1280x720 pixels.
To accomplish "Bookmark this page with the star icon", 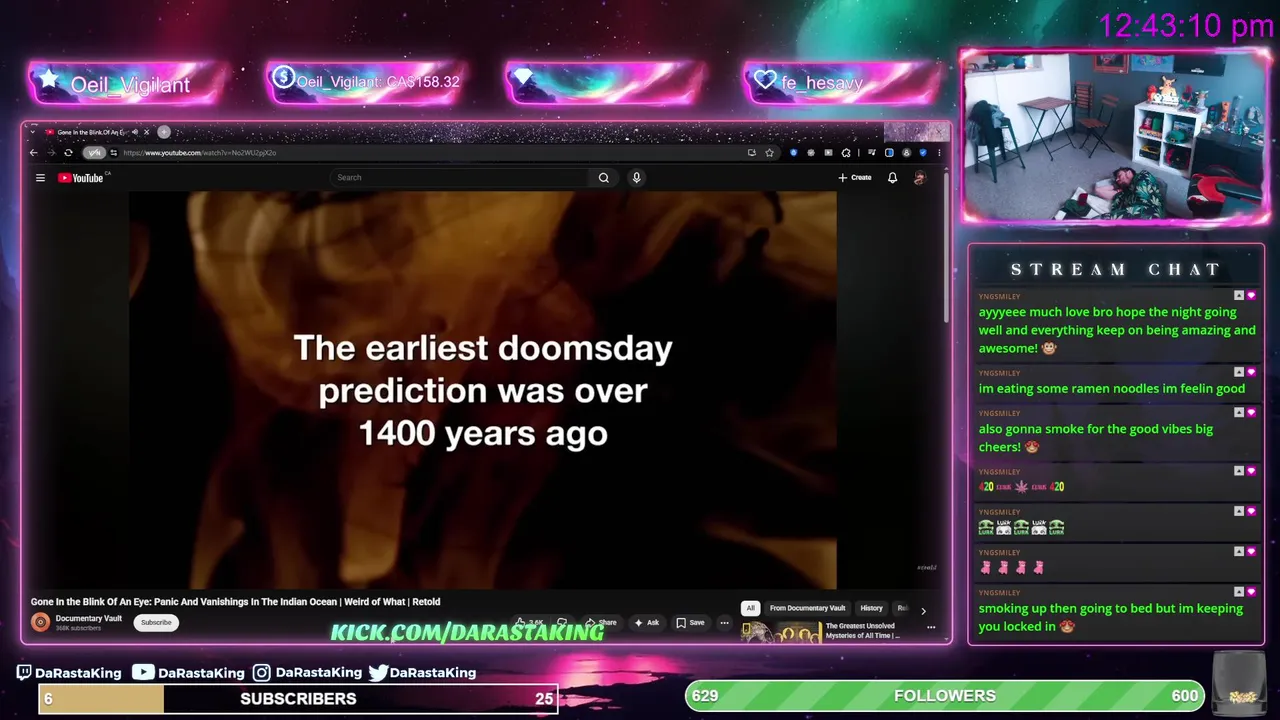I will [x=769, y=153].
